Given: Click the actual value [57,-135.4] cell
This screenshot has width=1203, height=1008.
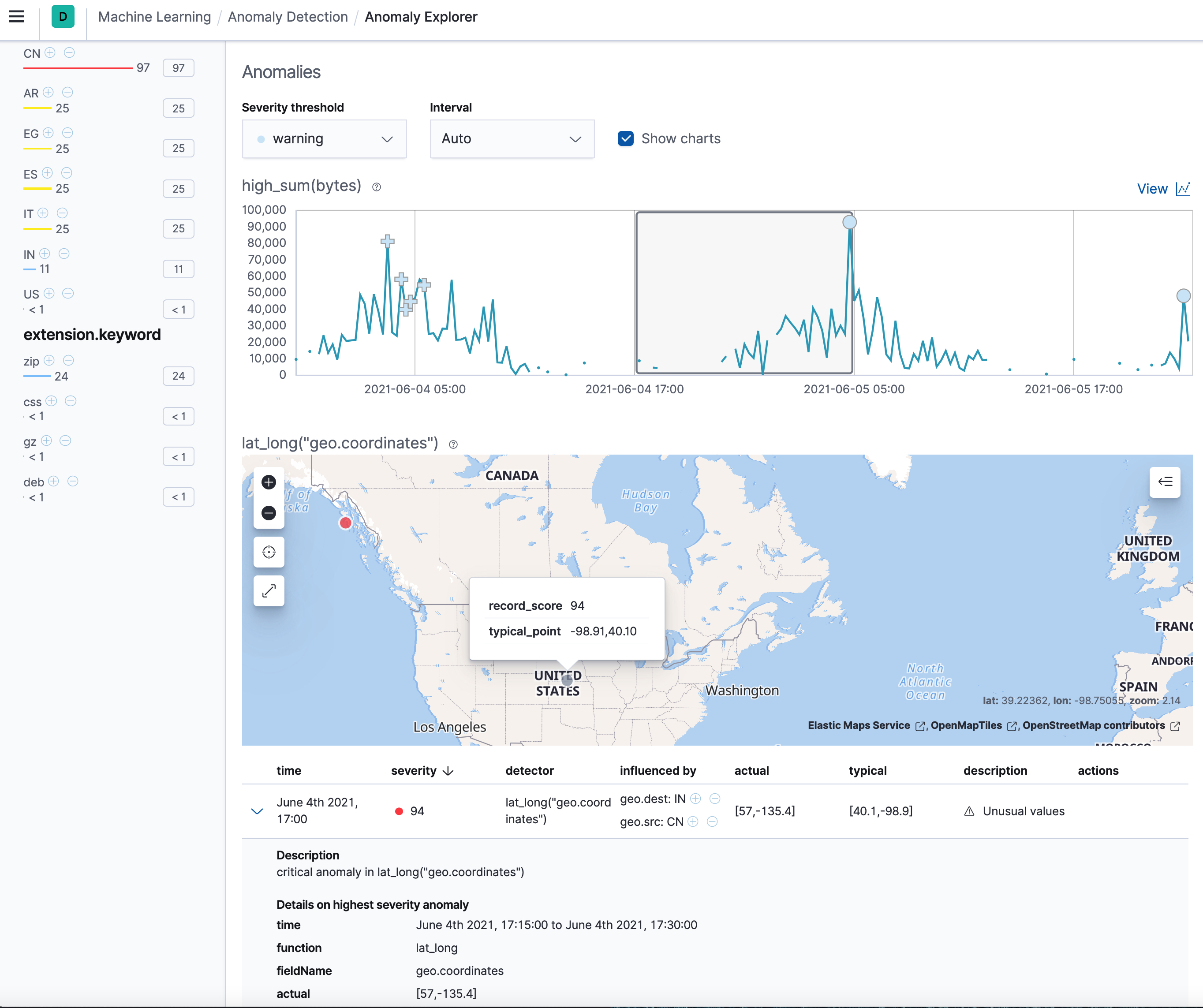Looking at the screenshot, I should point(765,811).
